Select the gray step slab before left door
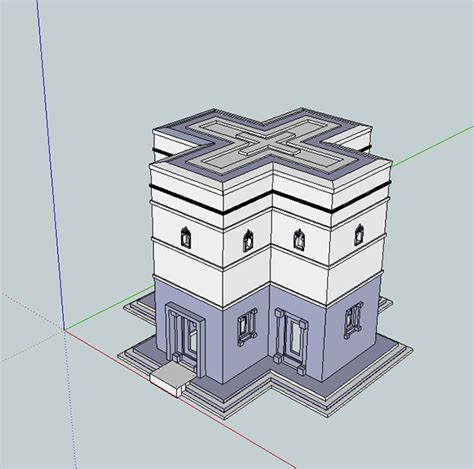This screenshot has width=474, height=469. pos(172,379)
